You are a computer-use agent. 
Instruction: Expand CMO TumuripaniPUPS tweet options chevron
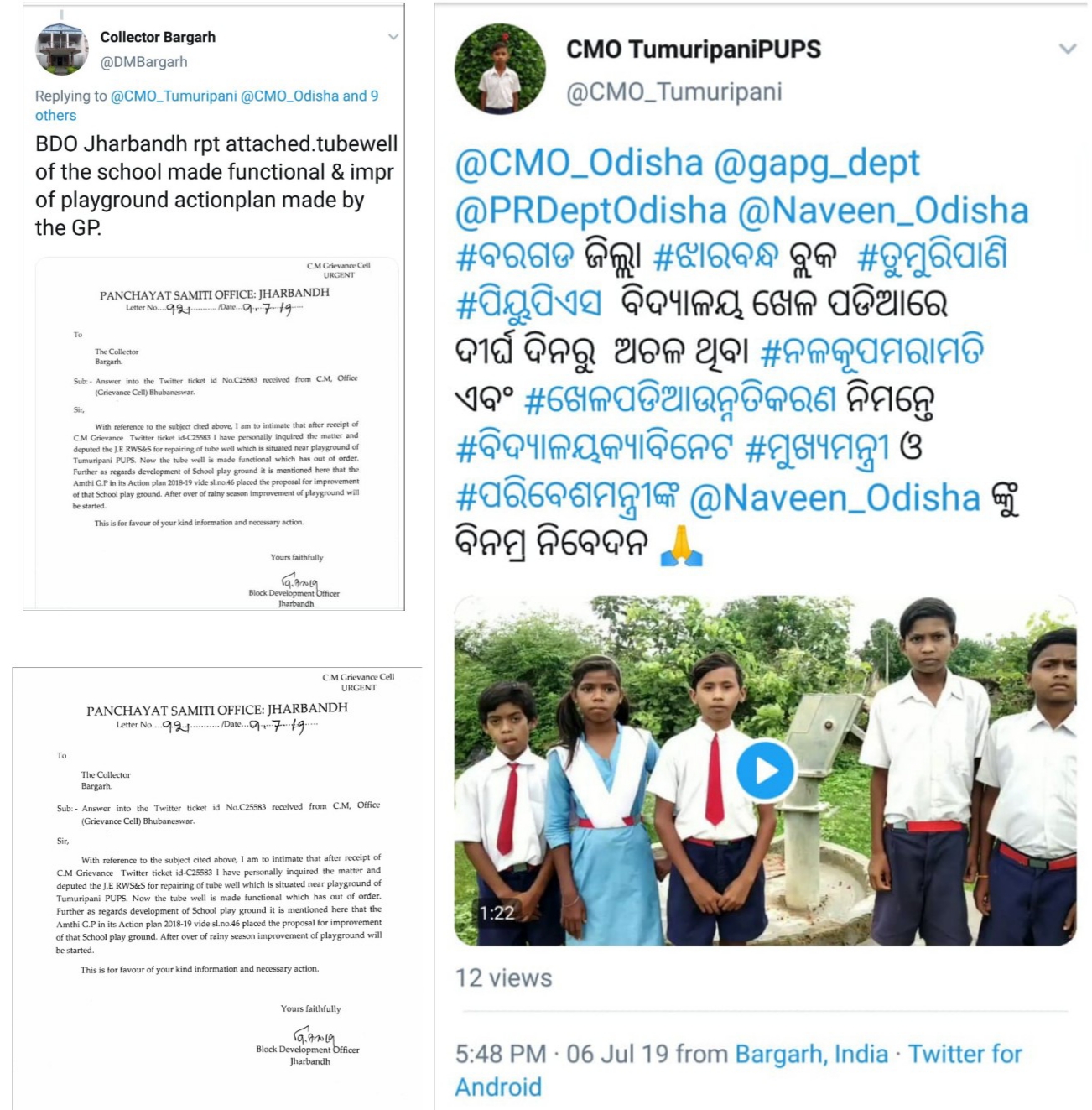tap(1067, 49)
